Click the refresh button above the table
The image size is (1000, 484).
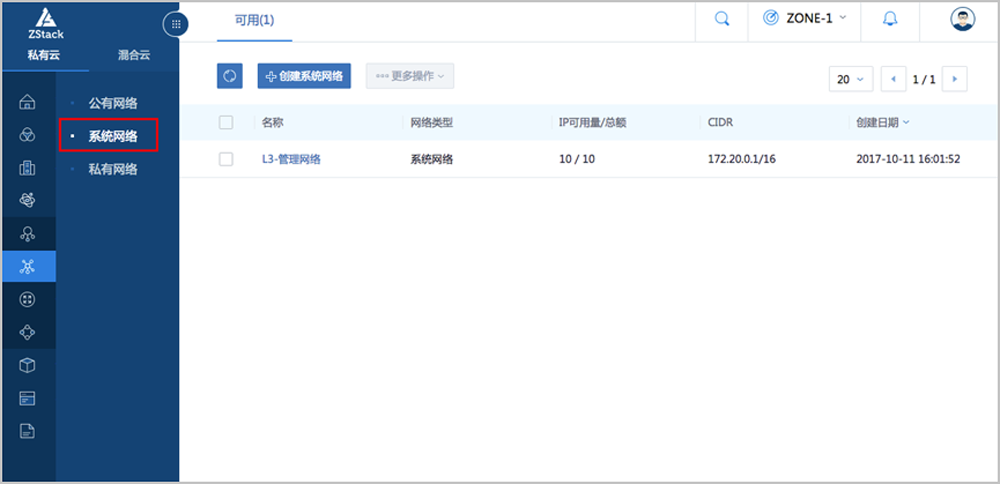click(x=229, y=76)
